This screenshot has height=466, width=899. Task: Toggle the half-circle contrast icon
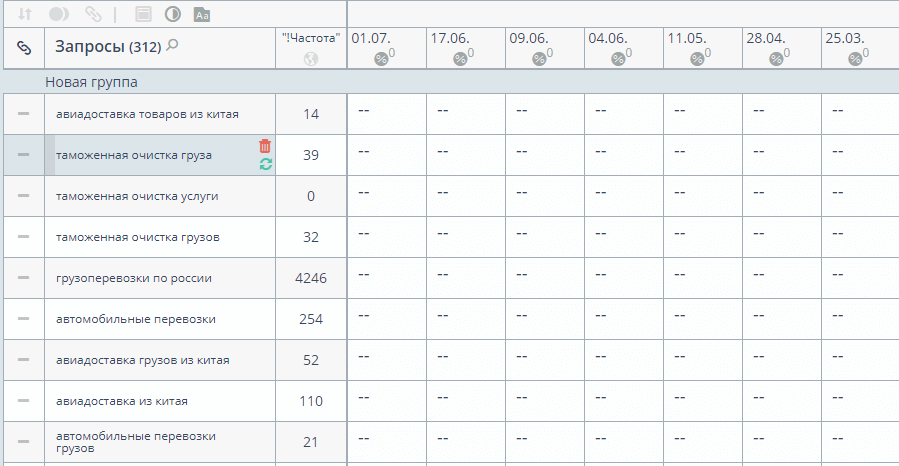[173, 14]
